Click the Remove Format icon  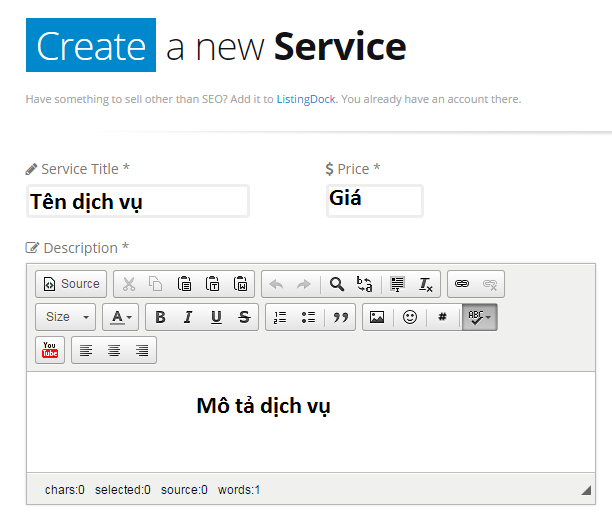coord(425,284)
